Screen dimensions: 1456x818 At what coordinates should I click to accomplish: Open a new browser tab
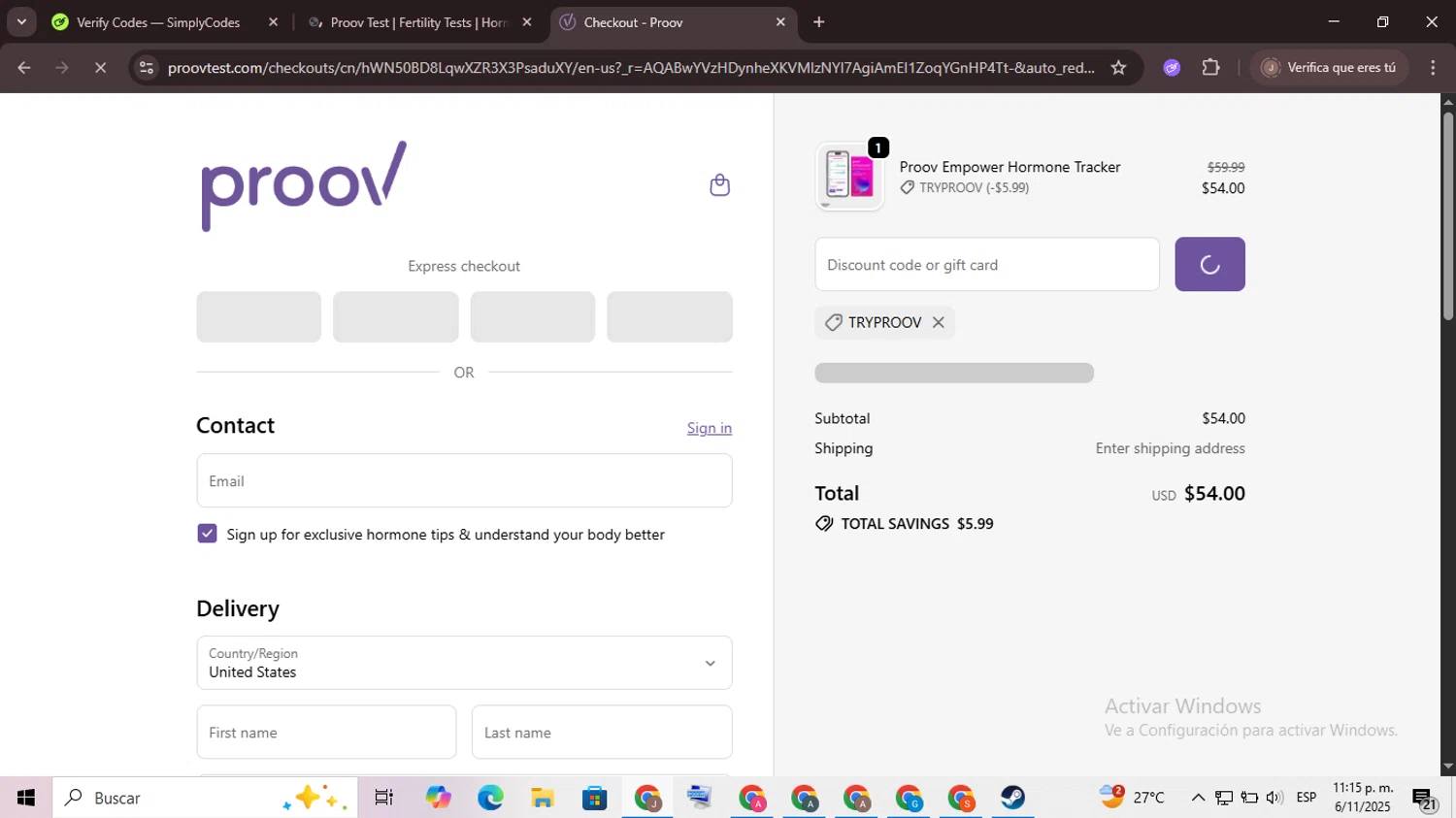pyautogui.click(x=819, y=22)
